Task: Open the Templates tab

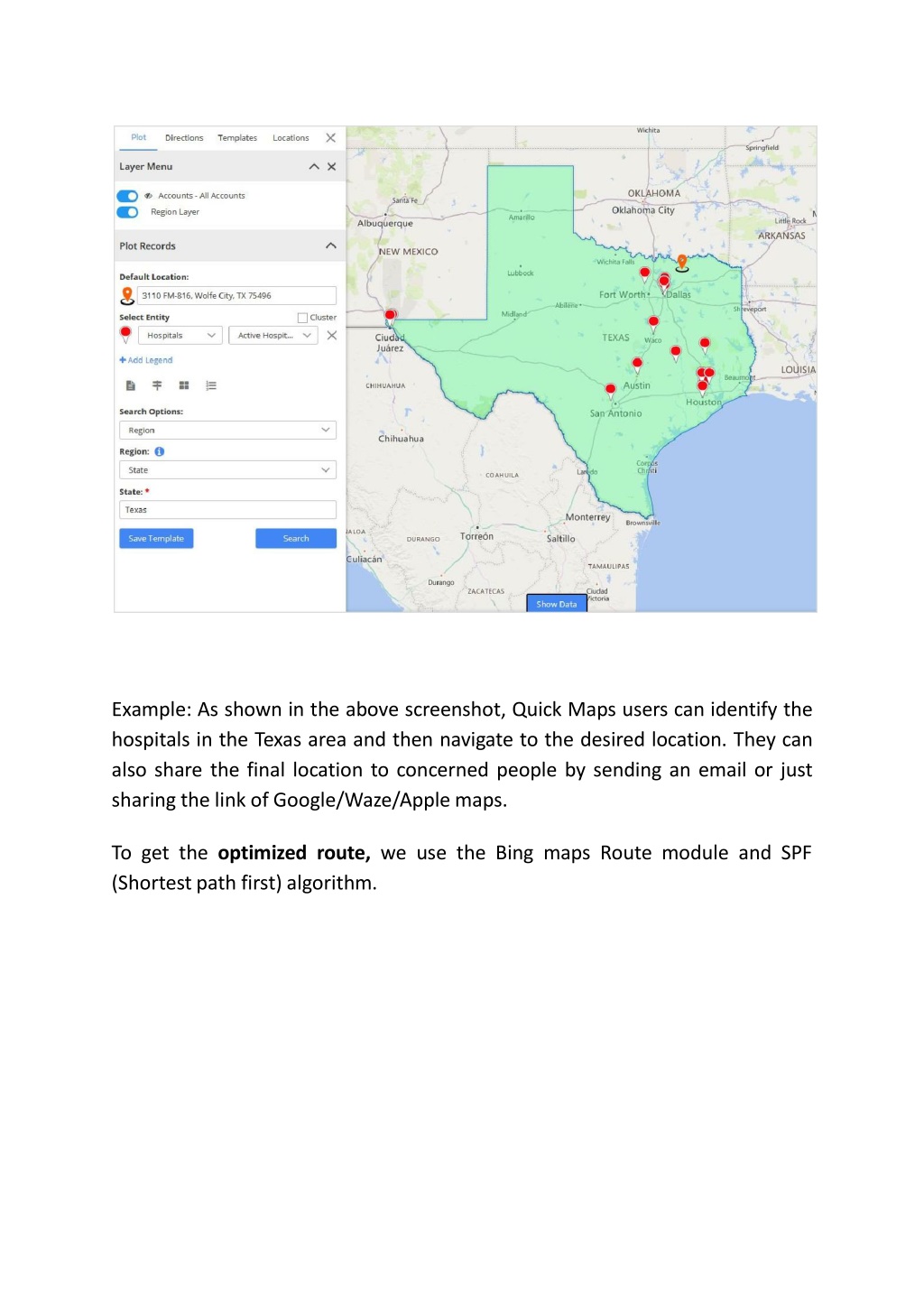Action: click(237, 138)
